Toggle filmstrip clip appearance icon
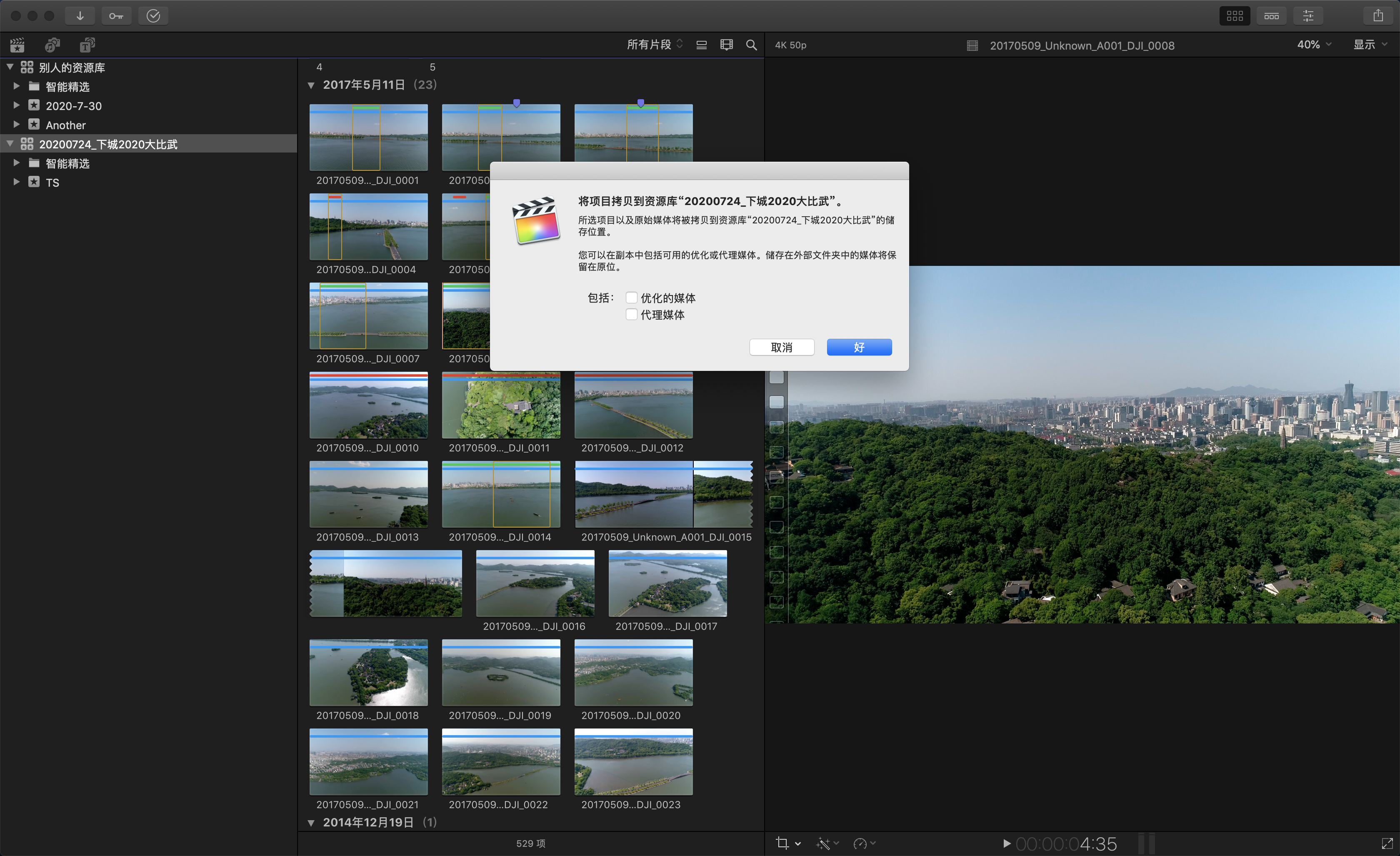Viewport: 1400px width, 856px height. (x=726, y=45)
